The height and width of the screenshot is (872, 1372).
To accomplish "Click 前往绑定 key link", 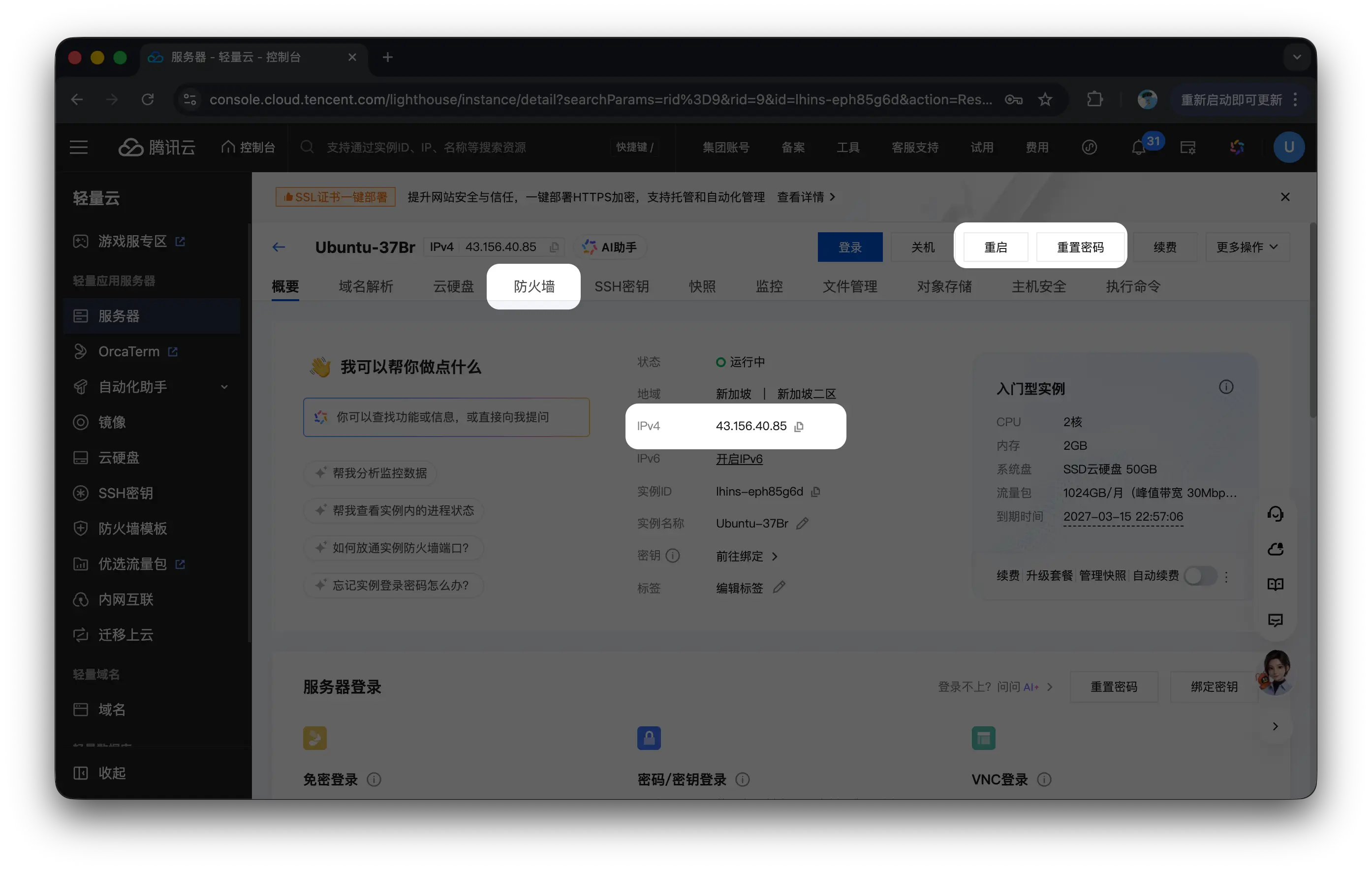I will point(747,556).
